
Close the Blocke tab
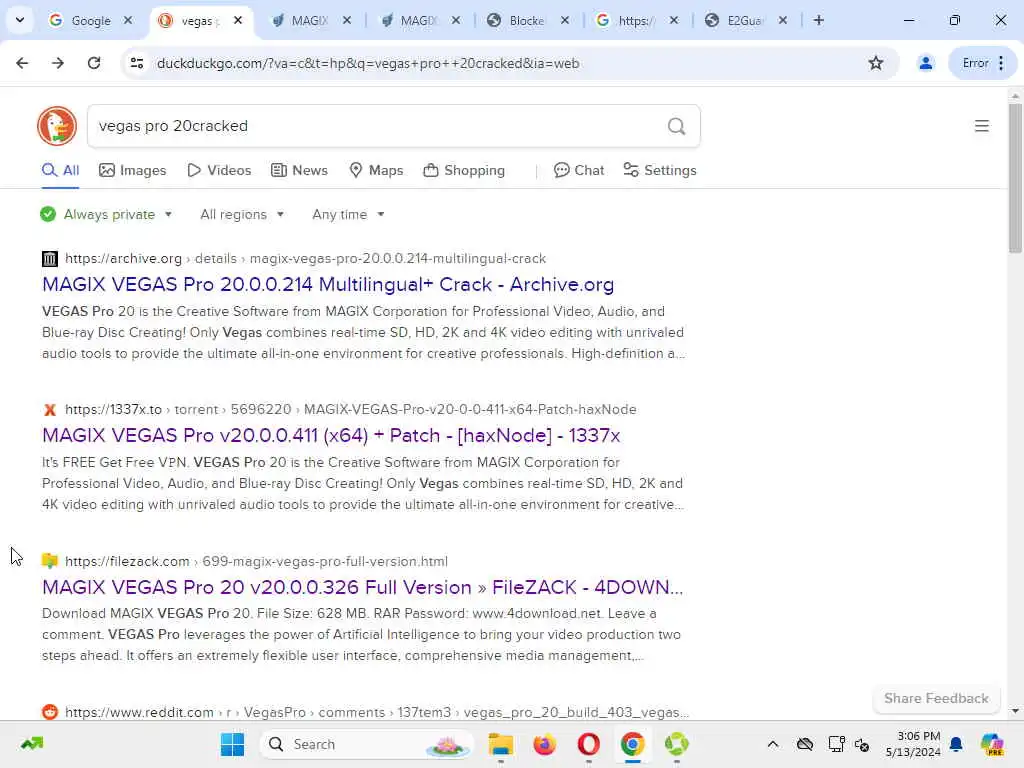(x=565, y=20)
